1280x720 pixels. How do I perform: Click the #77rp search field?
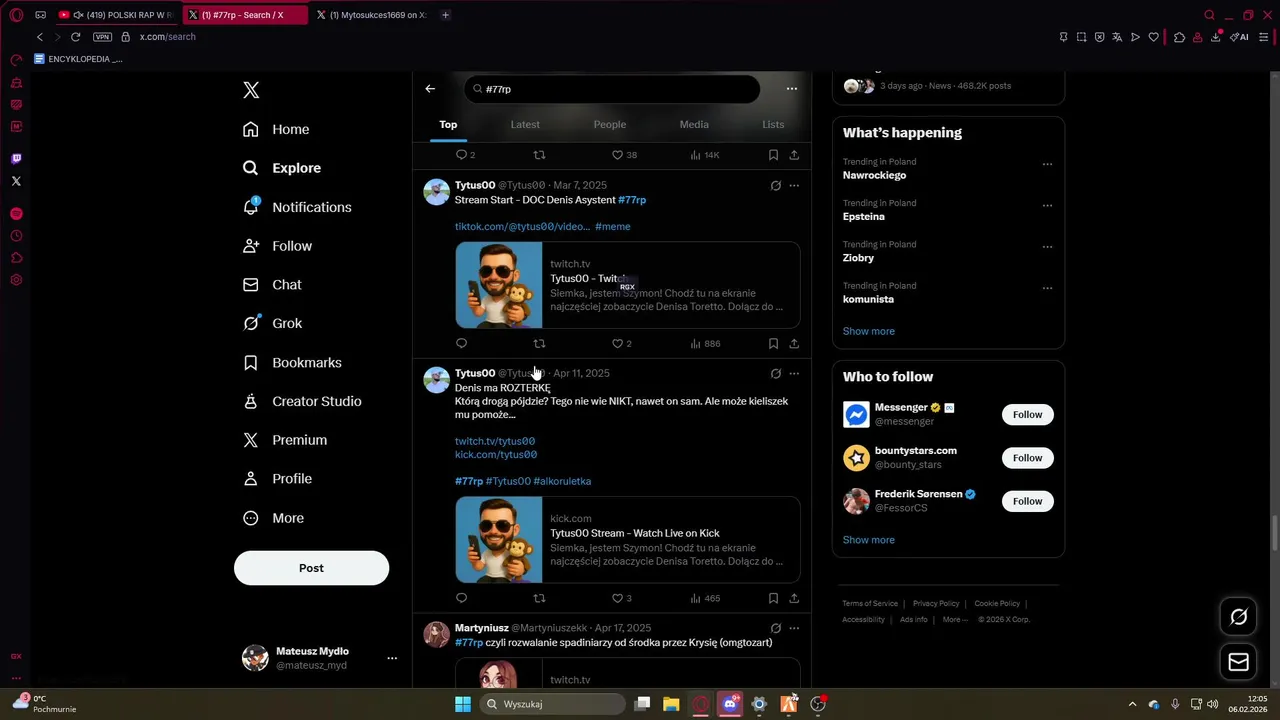612,89
